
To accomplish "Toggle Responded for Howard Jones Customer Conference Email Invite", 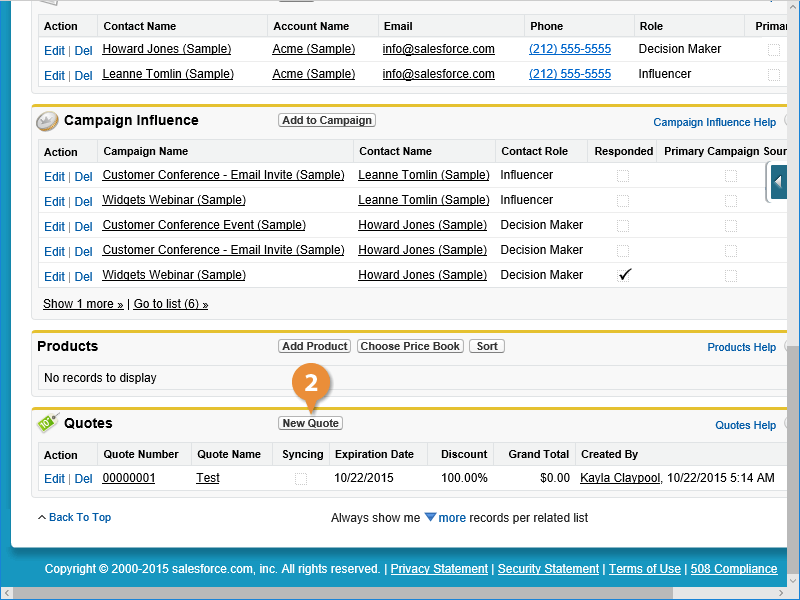I will (x=623, y=251).
